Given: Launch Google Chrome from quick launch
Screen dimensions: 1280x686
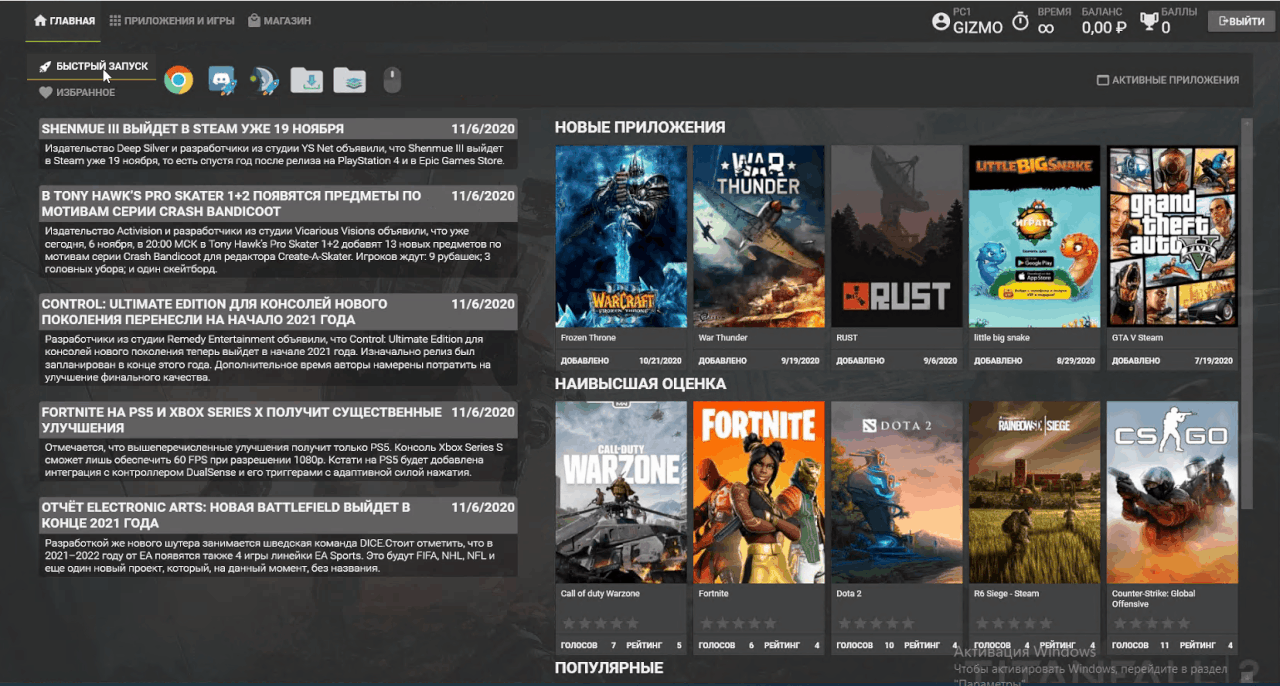Looking at the screenshot, I should point(179,80).
